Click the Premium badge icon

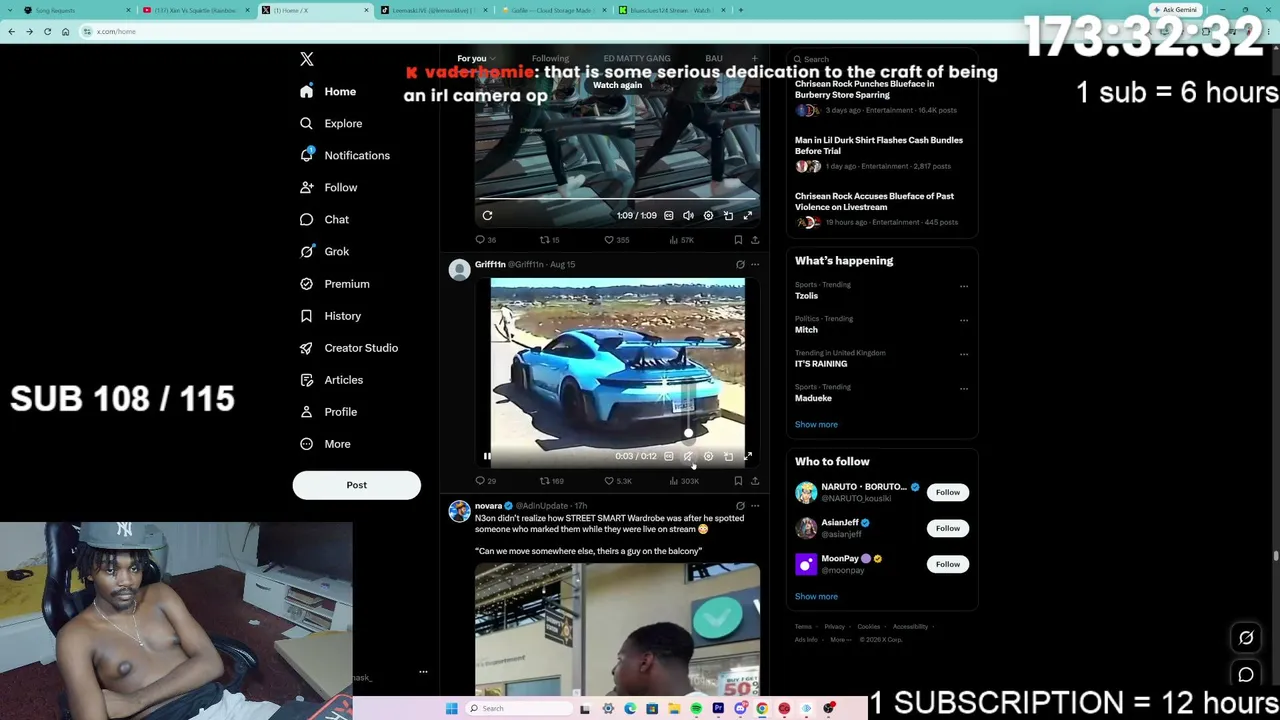(x=306, y=284)
